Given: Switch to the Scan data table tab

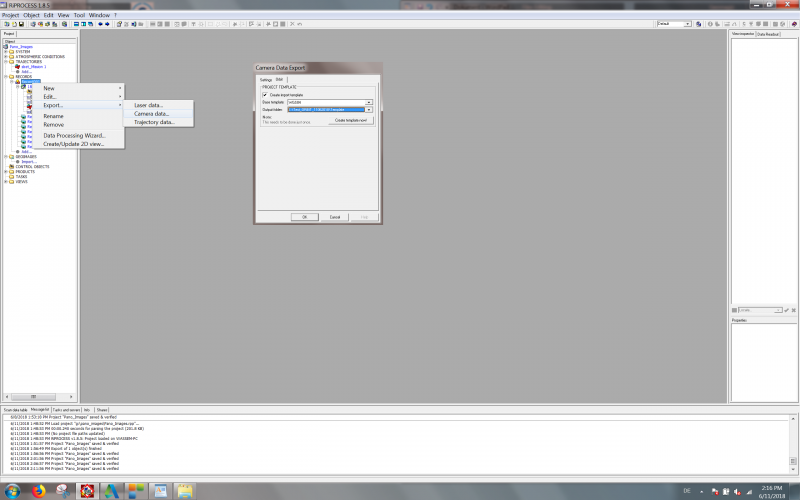Looking at the screenshot, I should point(15,410).
